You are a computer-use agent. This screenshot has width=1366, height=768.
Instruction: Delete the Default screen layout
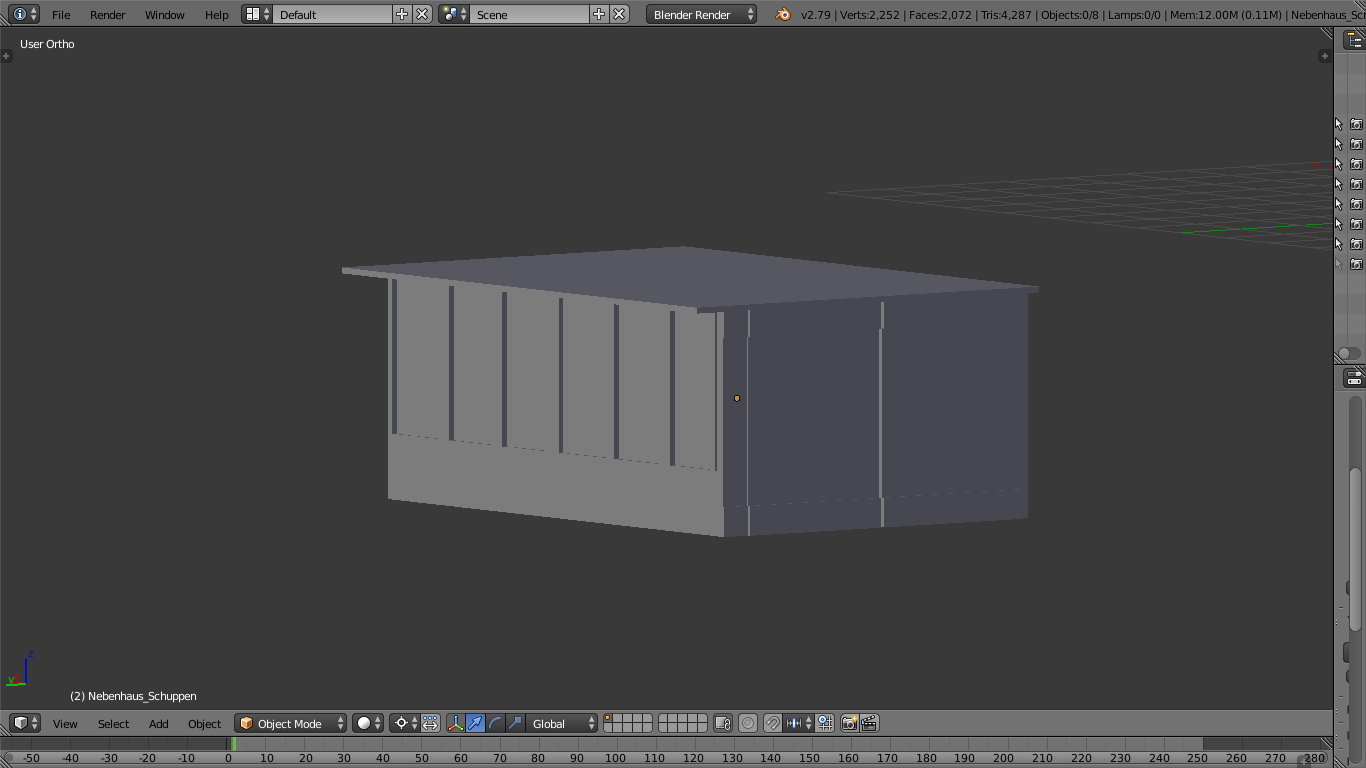click(x=422, y=14)
